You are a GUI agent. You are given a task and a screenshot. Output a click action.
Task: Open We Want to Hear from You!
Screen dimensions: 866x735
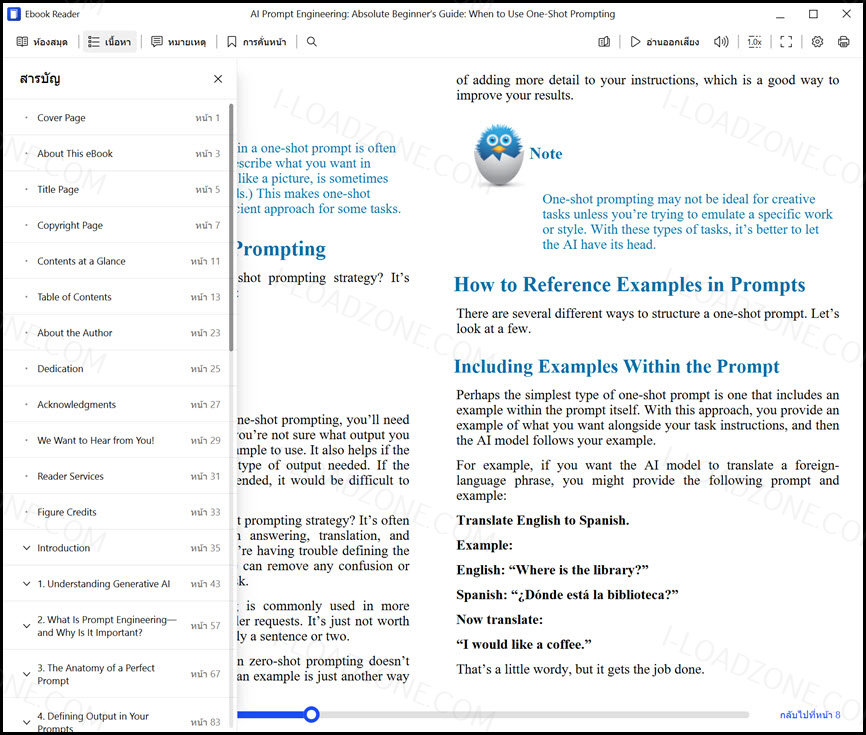(x=118, y=441)
